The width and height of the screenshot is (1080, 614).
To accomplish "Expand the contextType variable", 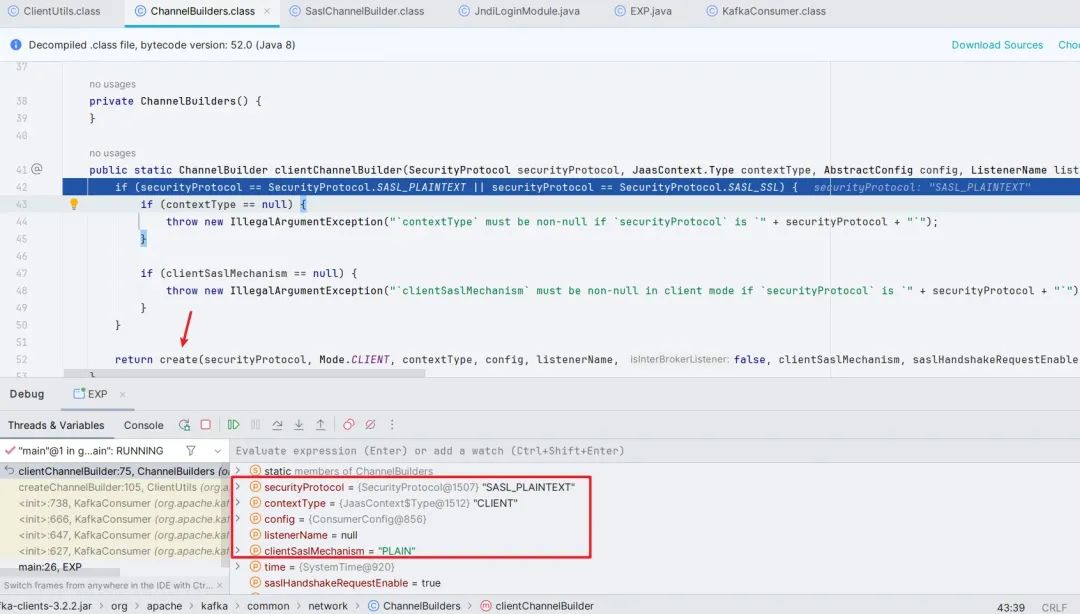I will 238,502.
